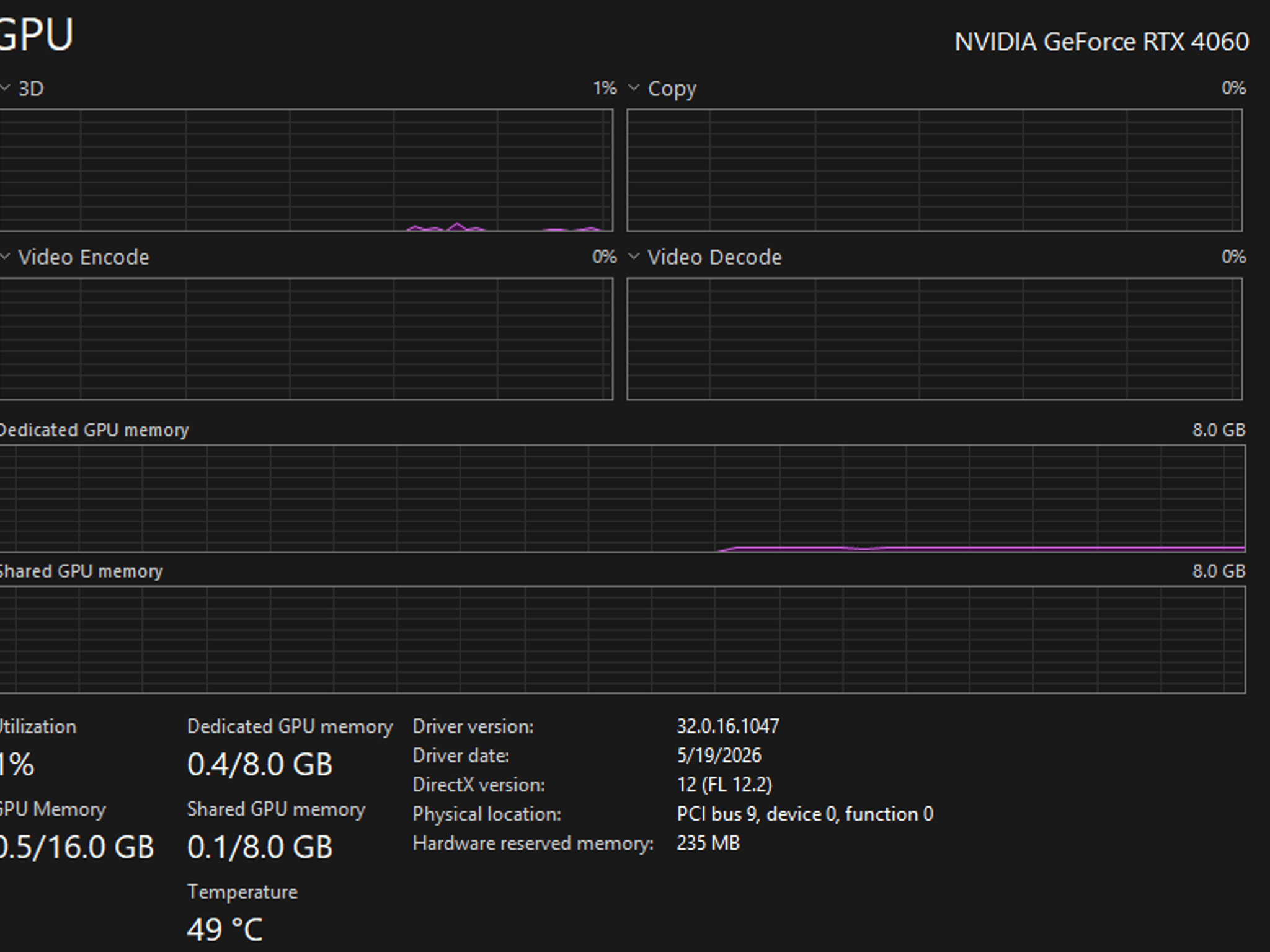Click the driver version value 32.0.16.1047
1270x952 pixels.
[728, 726]
